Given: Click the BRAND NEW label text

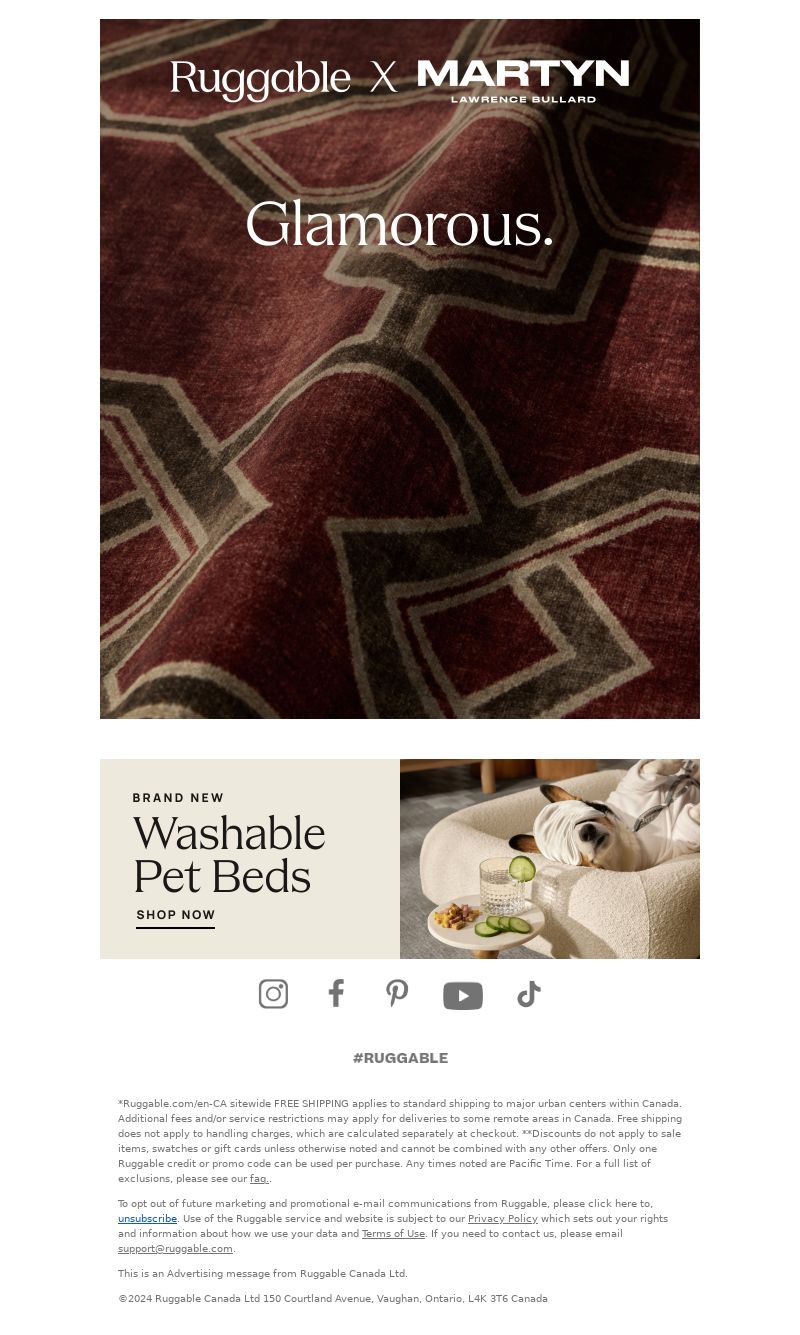Looking at the screenshot, I should (x=178, y=798).
